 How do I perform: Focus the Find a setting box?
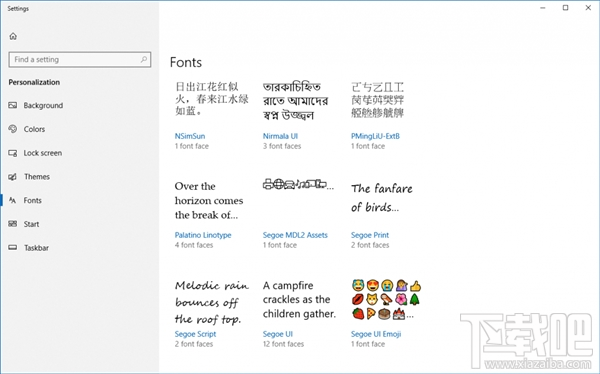pyautogui.click(x=80, y=59)
